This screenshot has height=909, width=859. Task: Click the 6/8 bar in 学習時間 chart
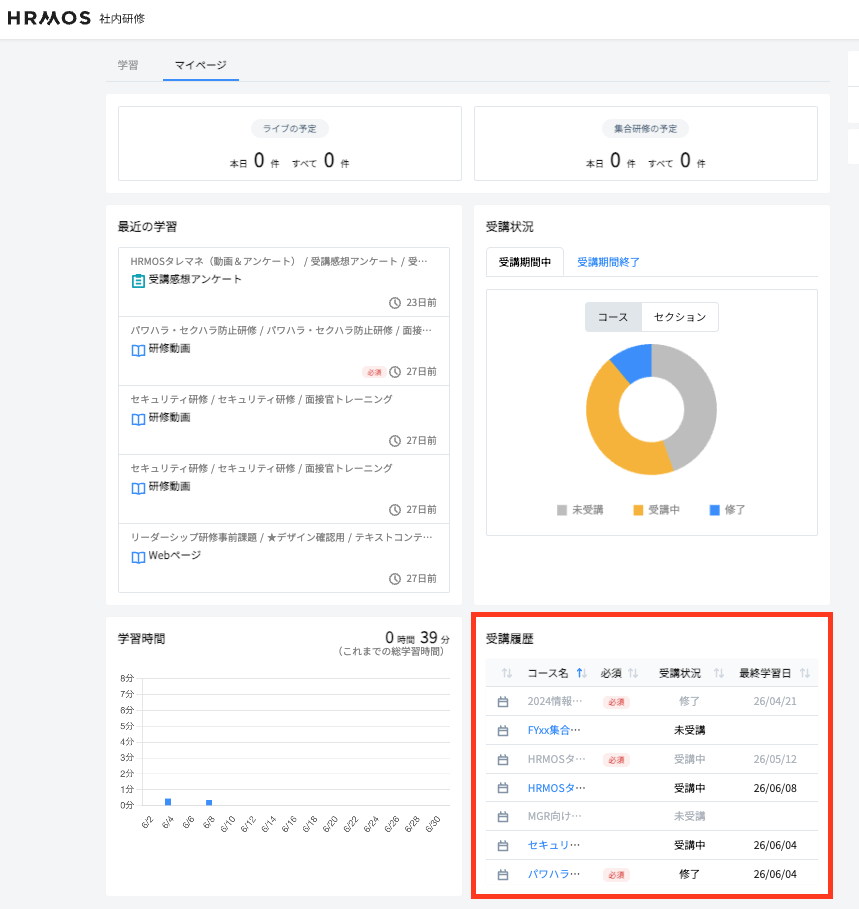[x=209, y=802]
